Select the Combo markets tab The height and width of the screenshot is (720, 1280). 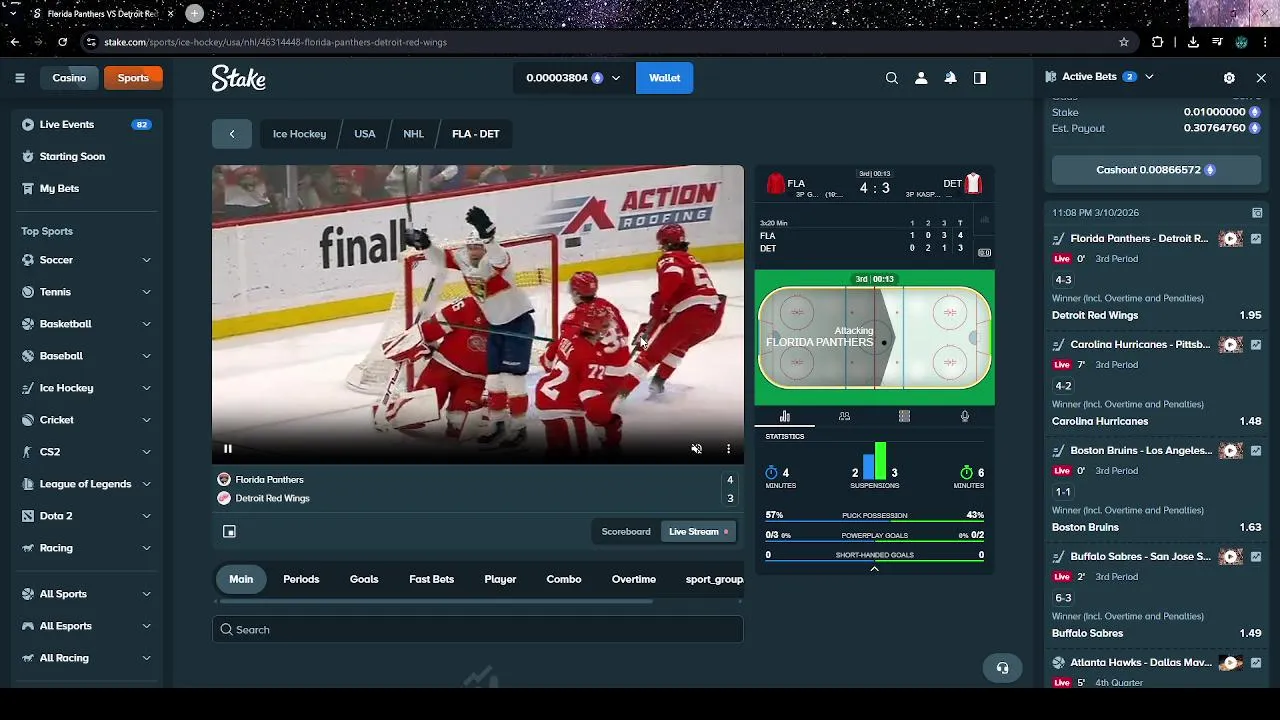(x=564, y=579)
